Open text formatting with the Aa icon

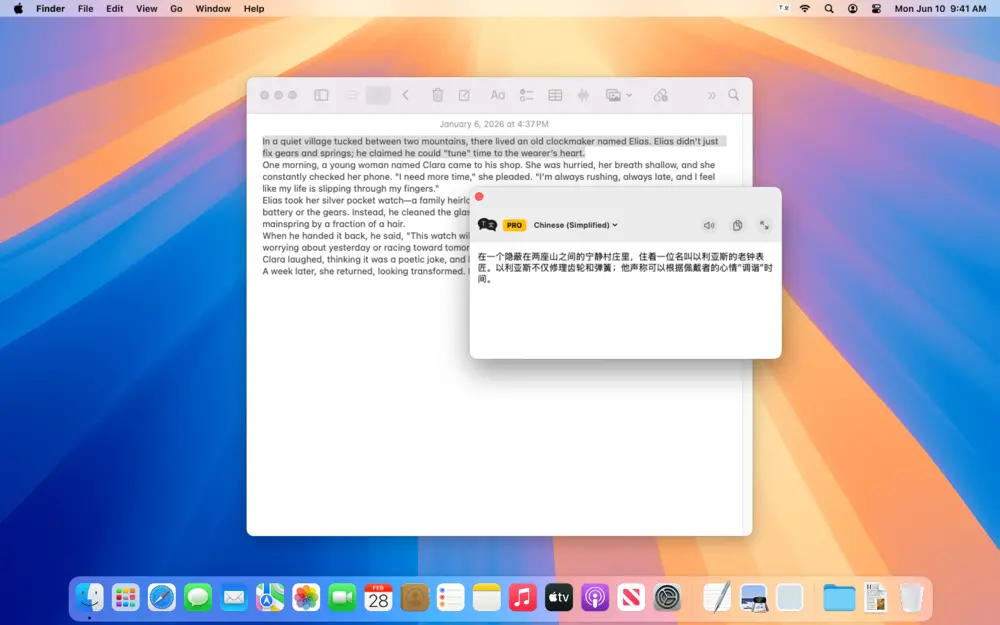click(x=497, y=94)
